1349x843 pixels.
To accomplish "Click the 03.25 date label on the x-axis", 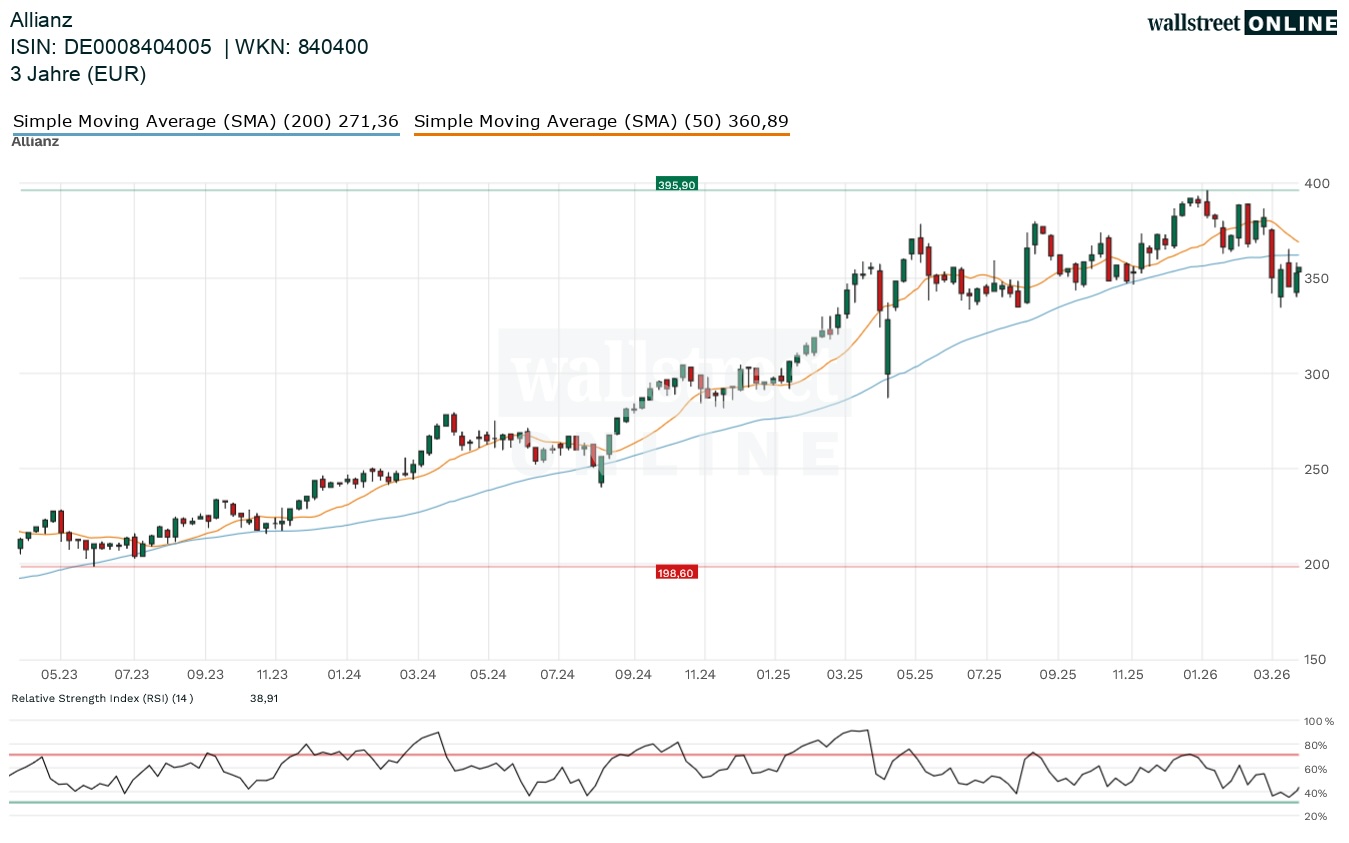I will [x=845, y=675].
